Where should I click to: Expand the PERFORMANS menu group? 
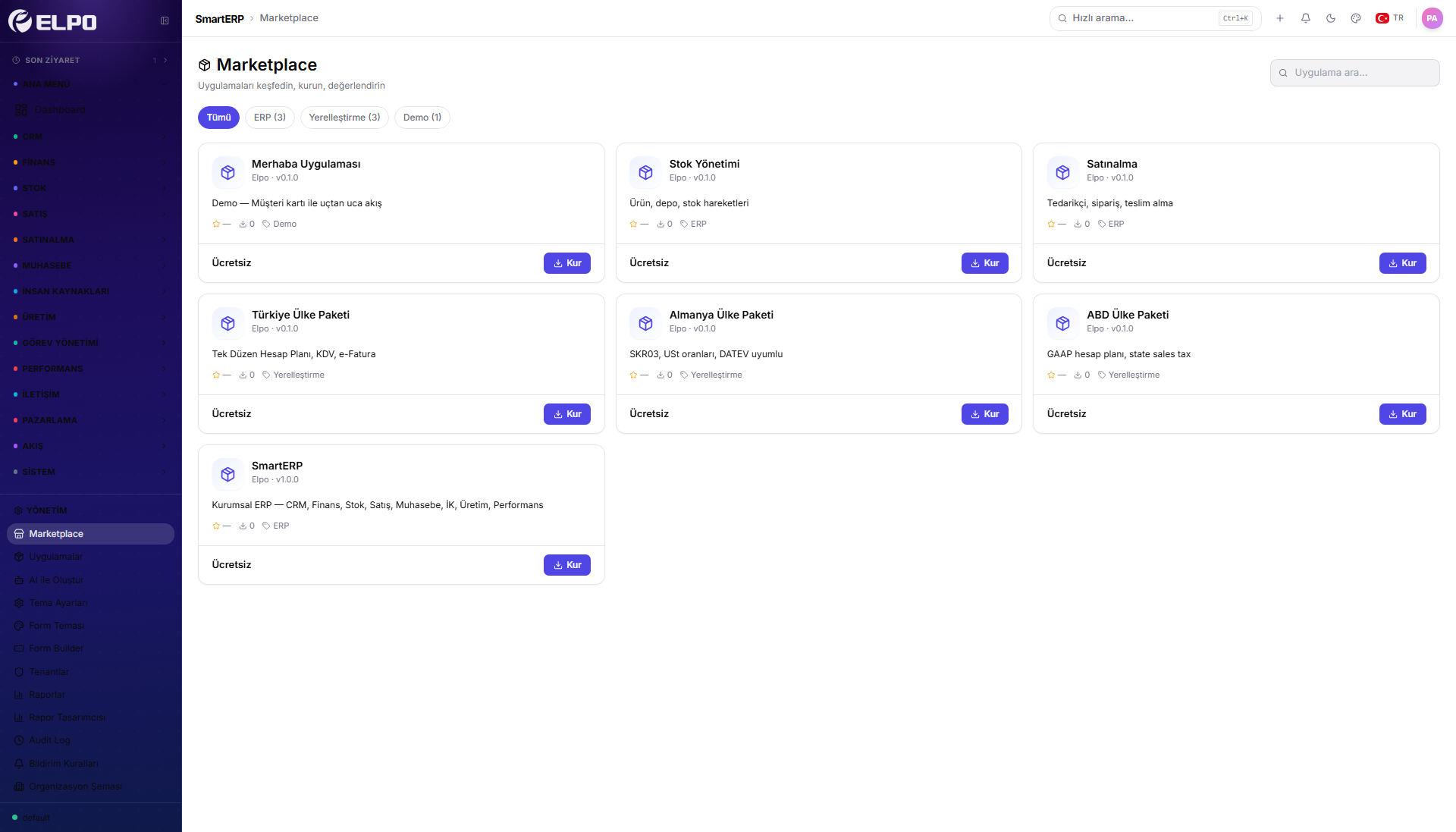[x=91, y=369]
